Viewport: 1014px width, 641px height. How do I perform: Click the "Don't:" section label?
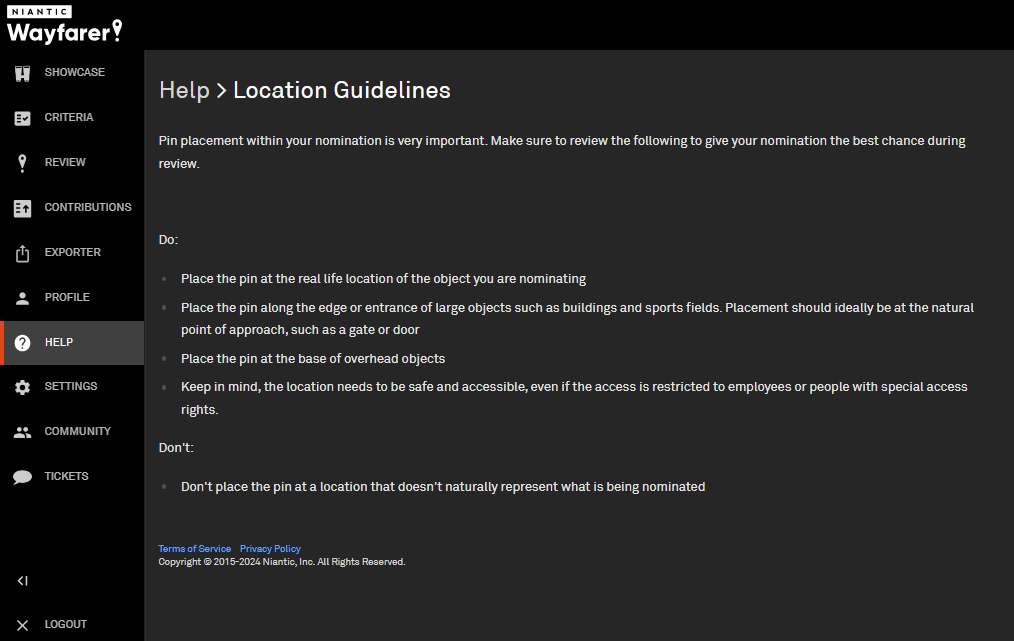(x=176, y=448)
